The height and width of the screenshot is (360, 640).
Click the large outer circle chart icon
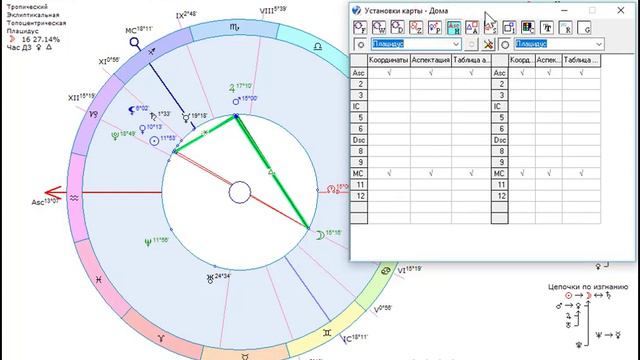point(505,44)
